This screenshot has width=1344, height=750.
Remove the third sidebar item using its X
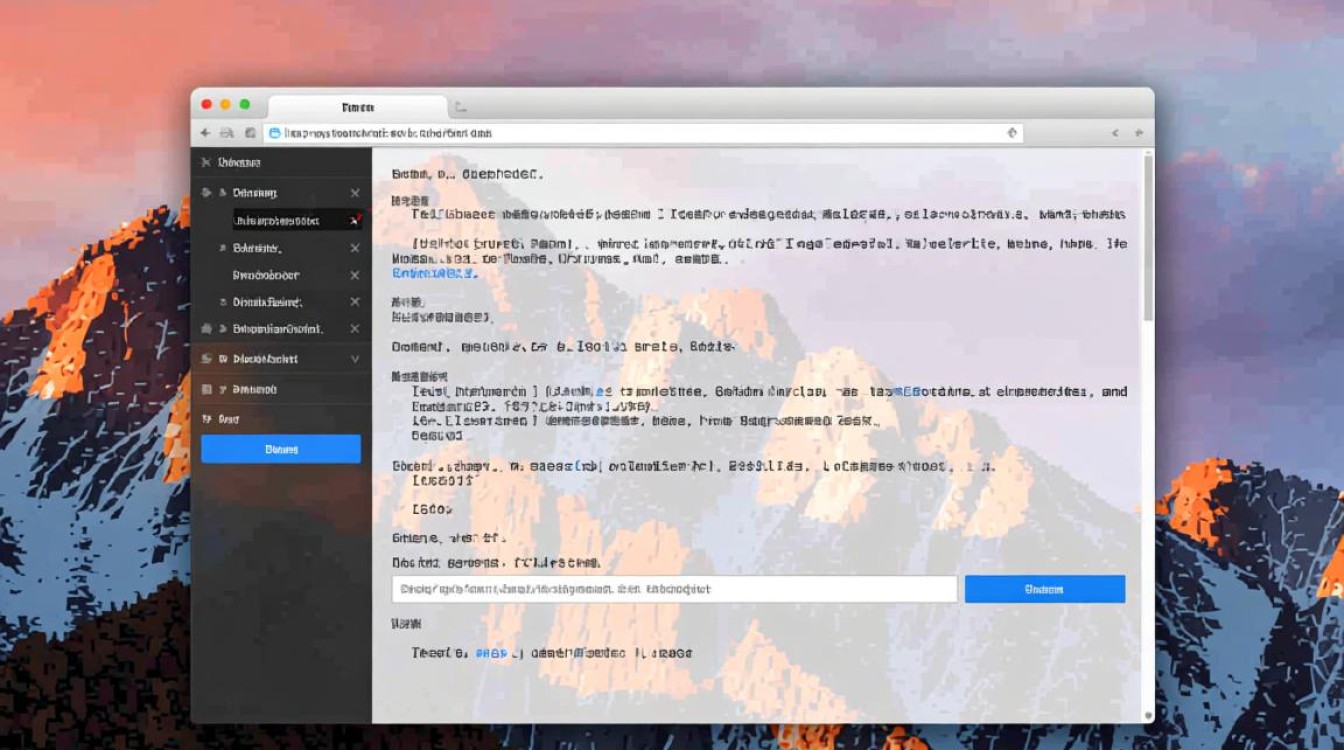coord(355,248)
